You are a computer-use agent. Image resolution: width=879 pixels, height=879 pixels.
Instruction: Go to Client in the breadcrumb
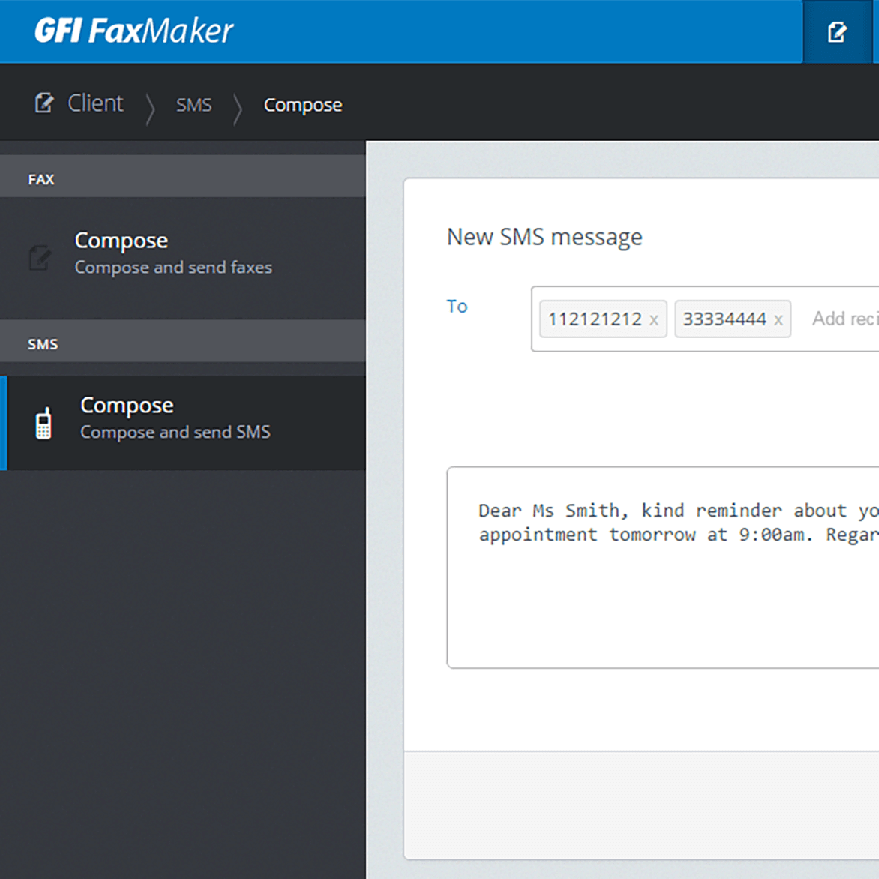95,104
